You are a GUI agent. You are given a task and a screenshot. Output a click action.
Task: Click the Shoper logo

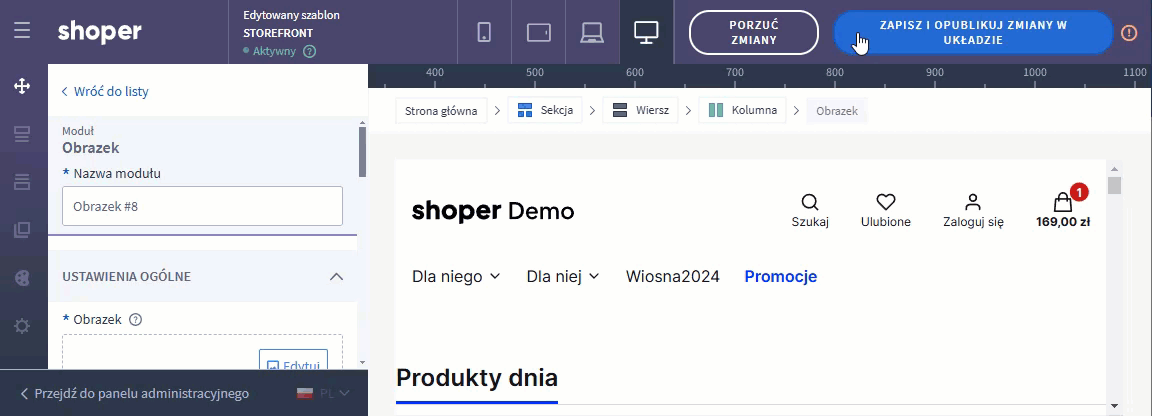pos(99,32)
